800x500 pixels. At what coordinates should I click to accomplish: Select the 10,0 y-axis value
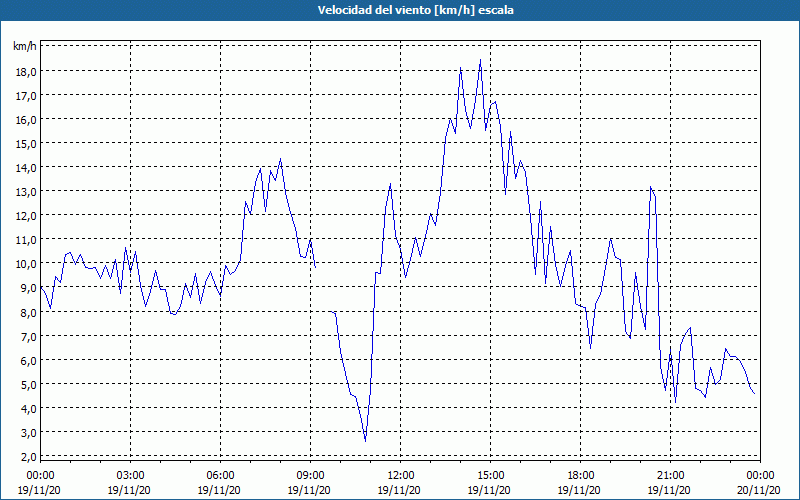27,264
